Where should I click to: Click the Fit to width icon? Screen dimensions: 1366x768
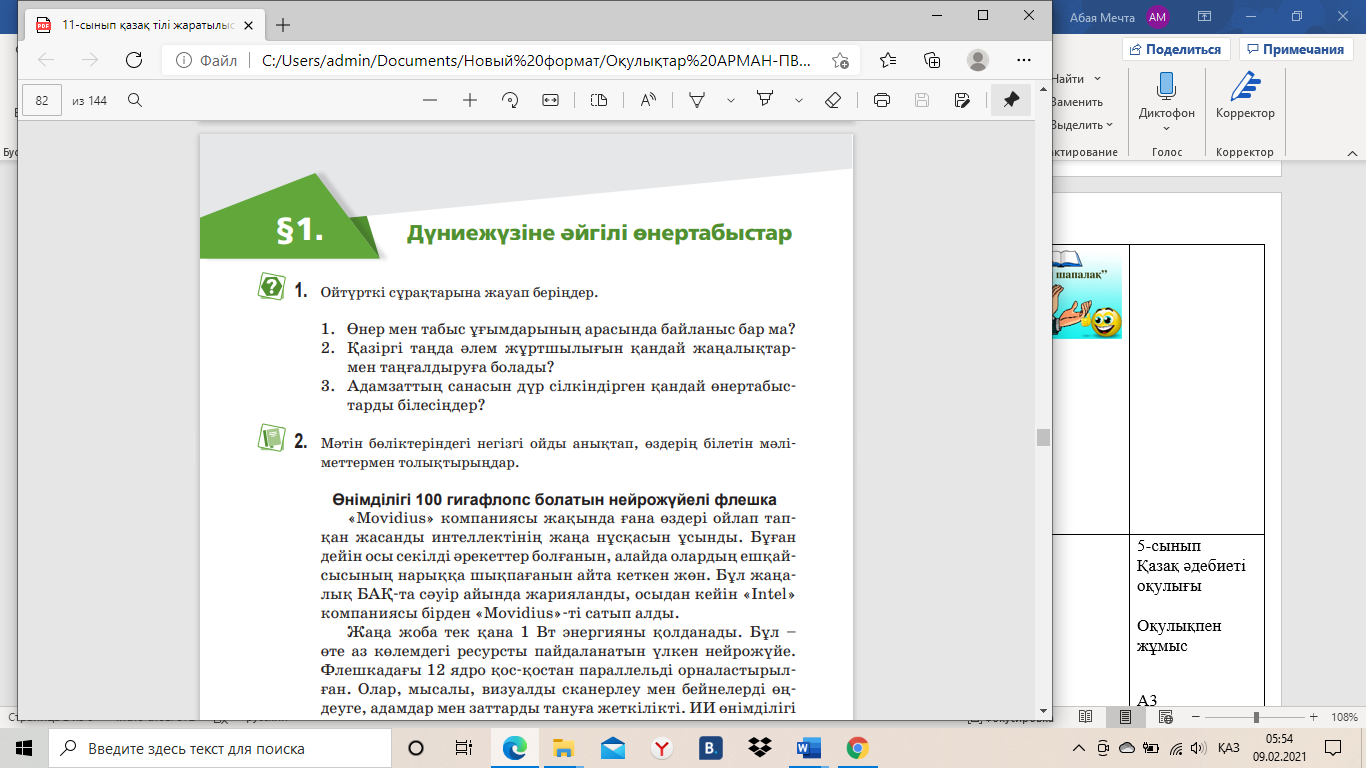[x=550, y=100]
